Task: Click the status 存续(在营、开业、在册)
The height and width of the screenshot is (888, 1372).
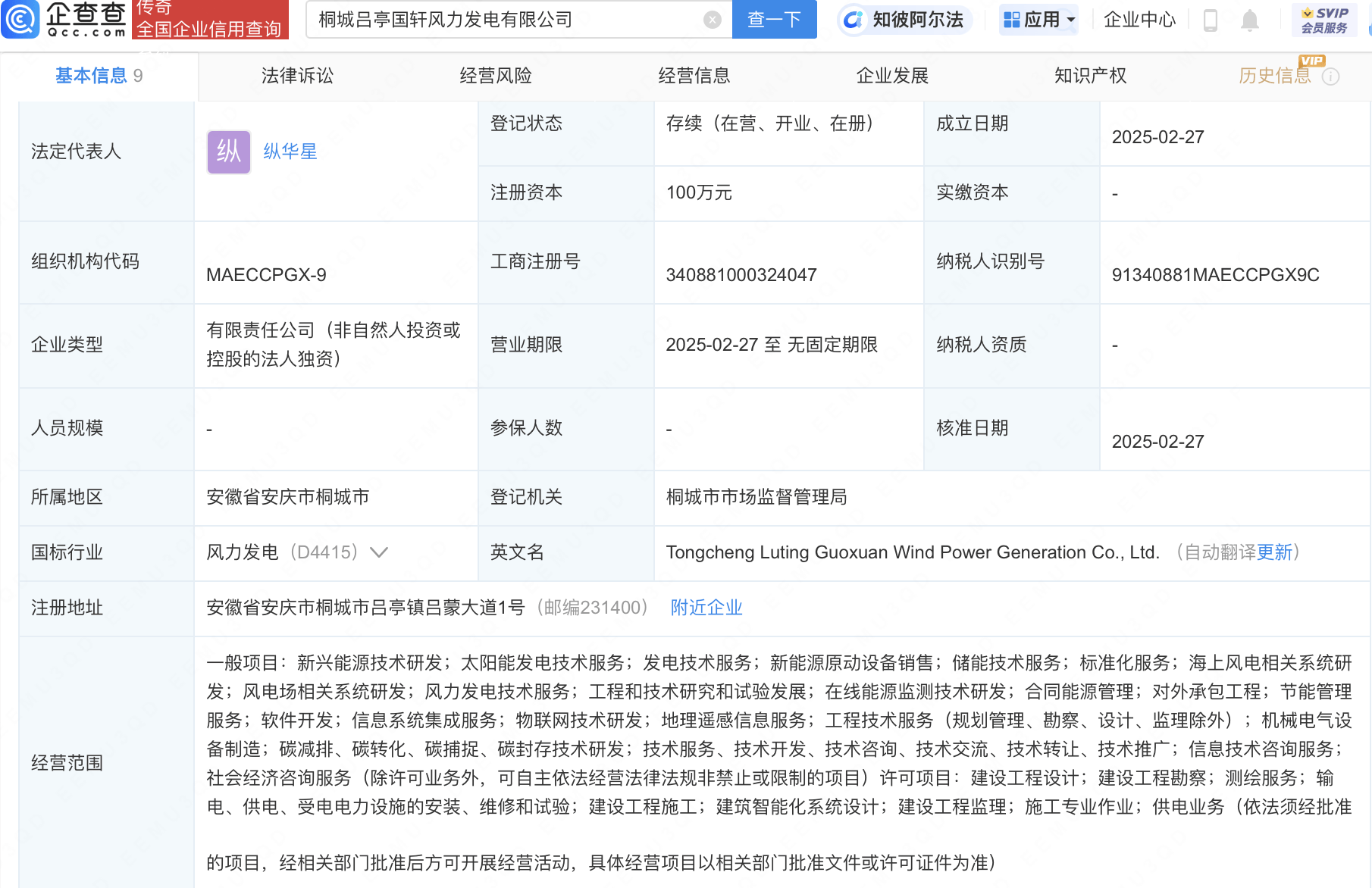Action: [x=770, y=124]
